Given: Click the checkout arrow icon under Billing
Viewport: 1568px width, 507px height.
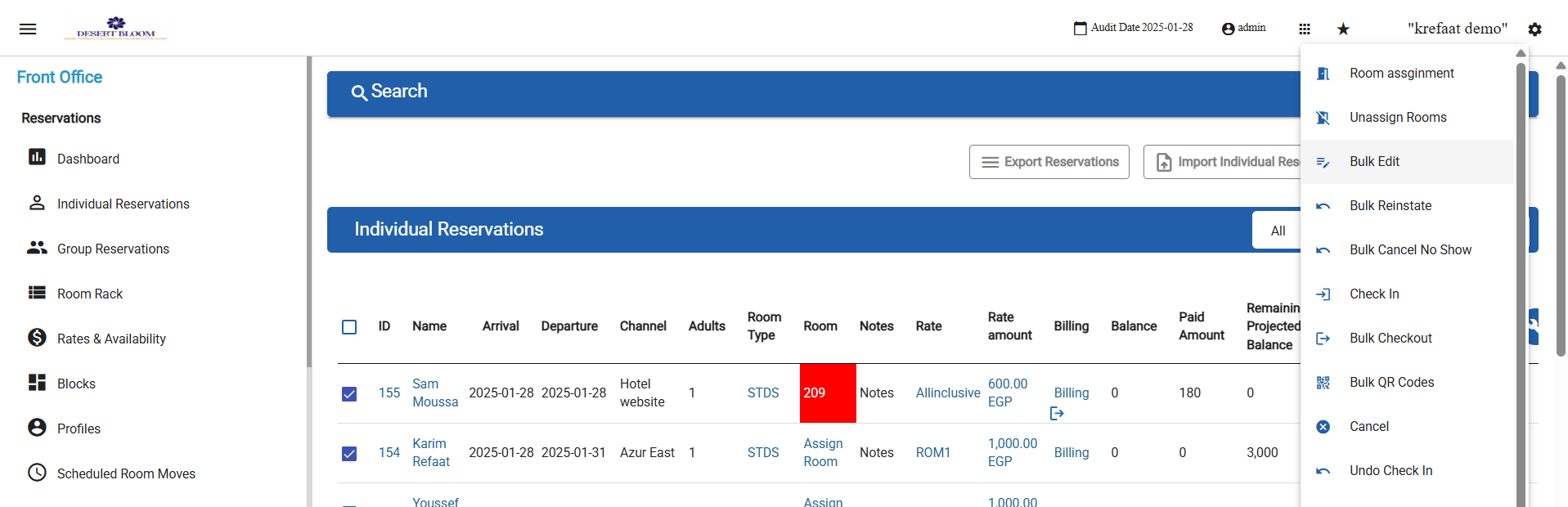Looking at the screenshot, I should click(x=1057, y=414).
